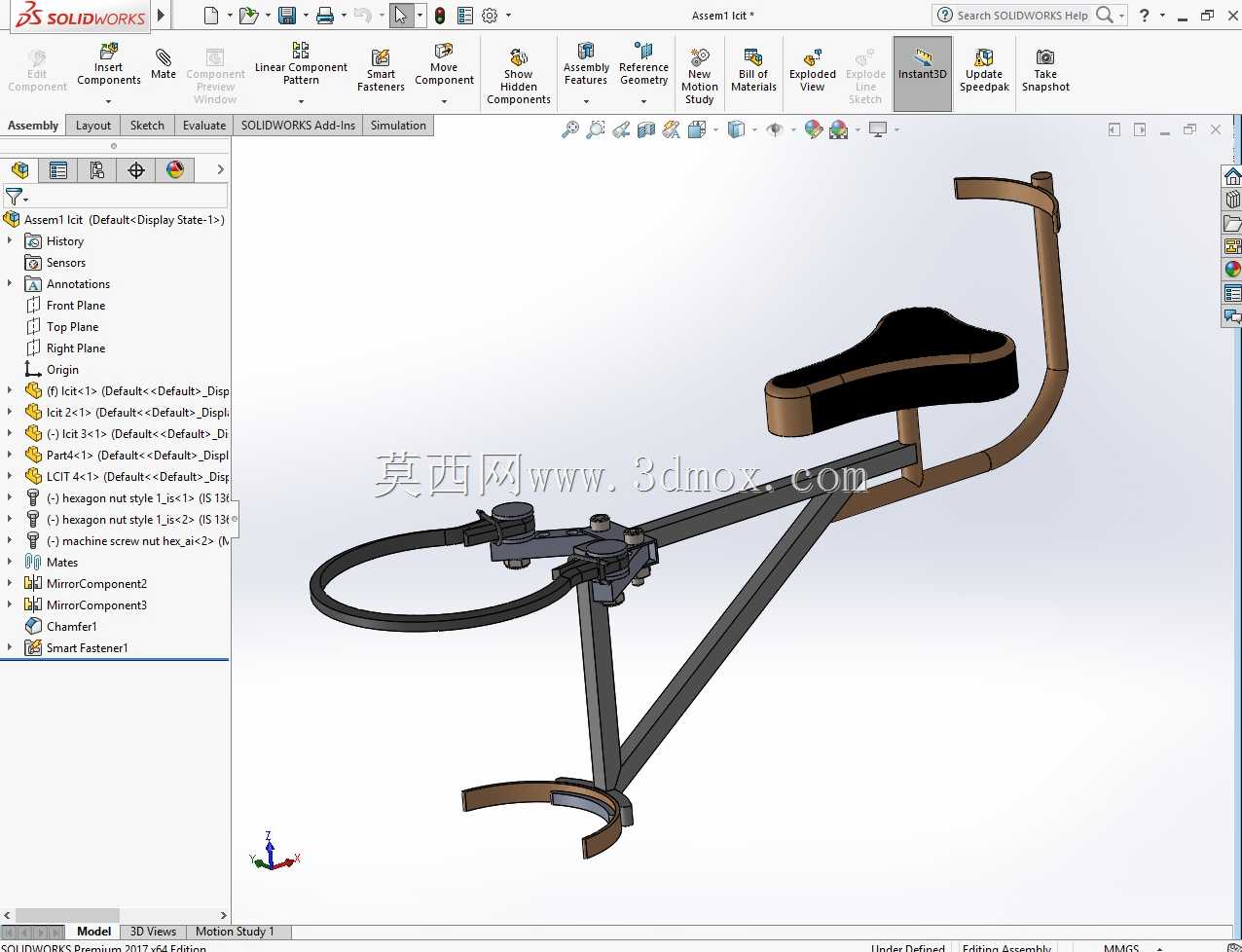Click Show Hidden Components

(519, 74)
